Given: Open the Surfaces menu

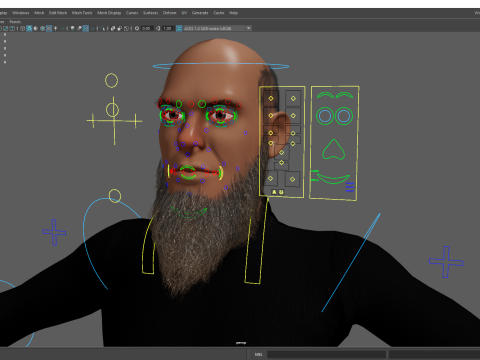Looking at the screenshot, I should coord(151,13).
